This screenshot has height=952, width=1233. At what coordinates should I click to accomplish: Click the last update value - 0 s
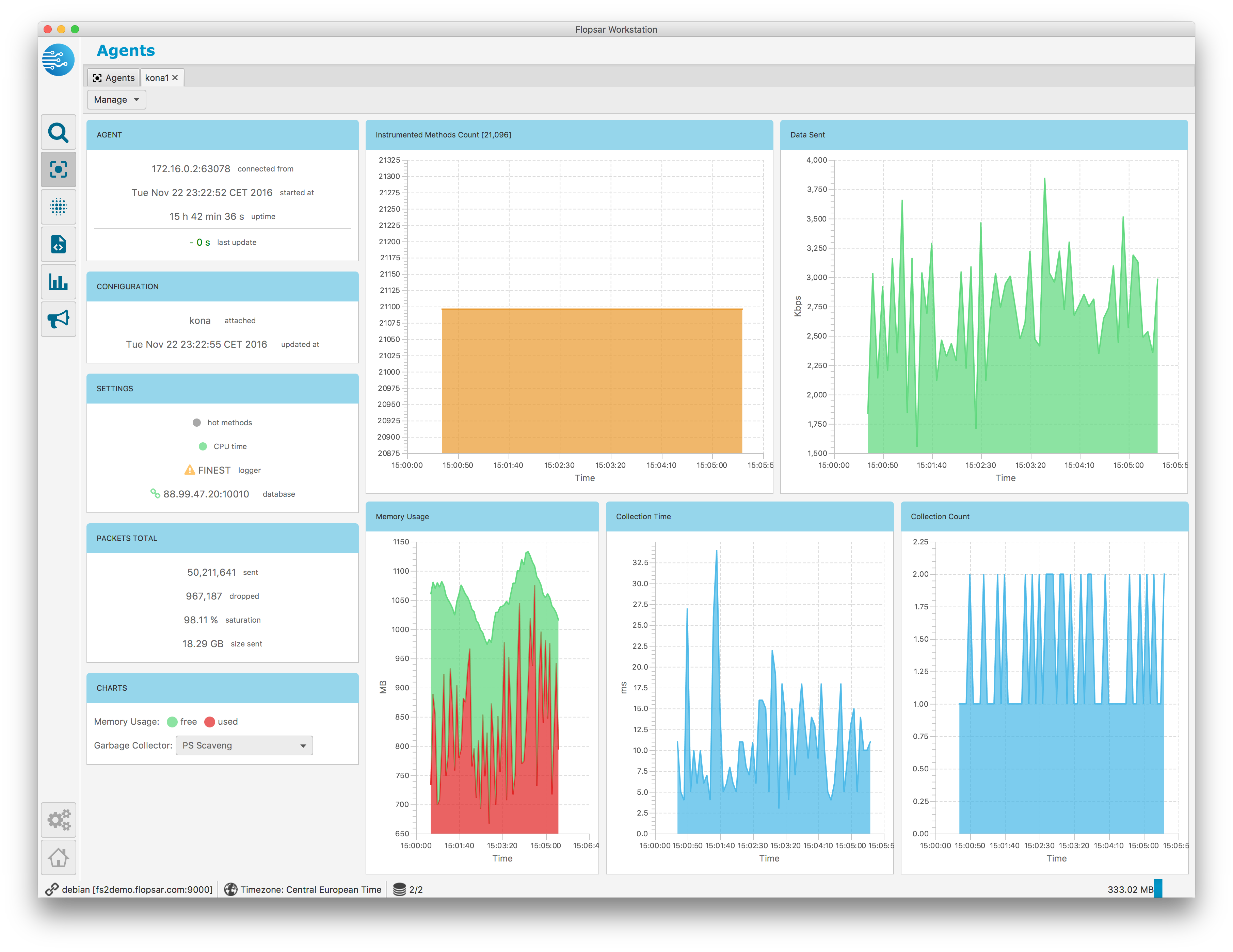200,242
